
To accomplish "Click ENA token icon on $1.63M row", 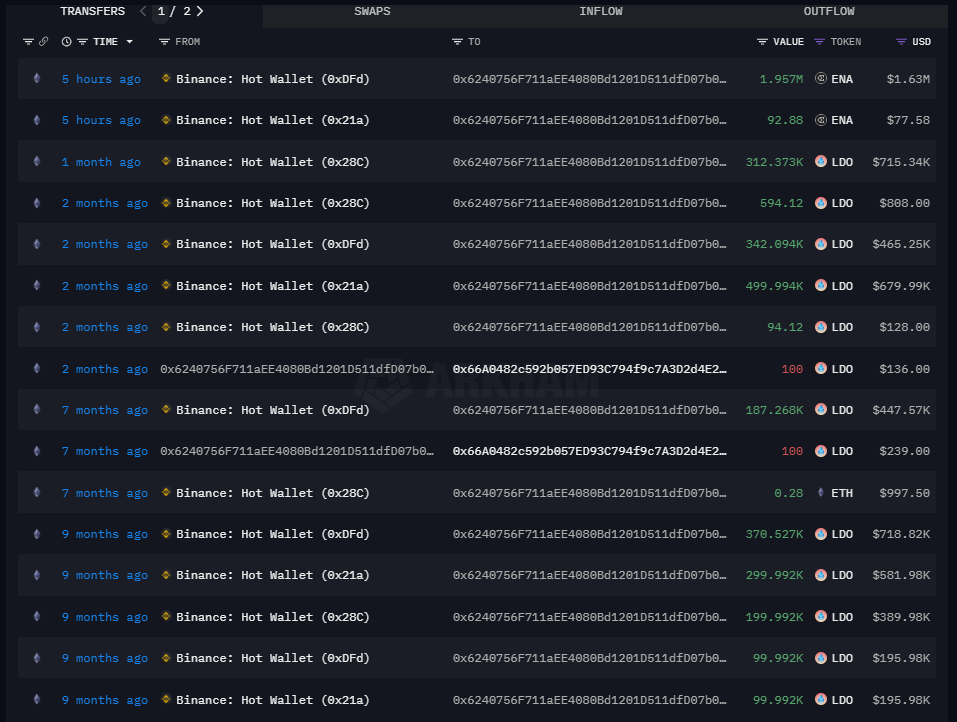I will (821, 79).
